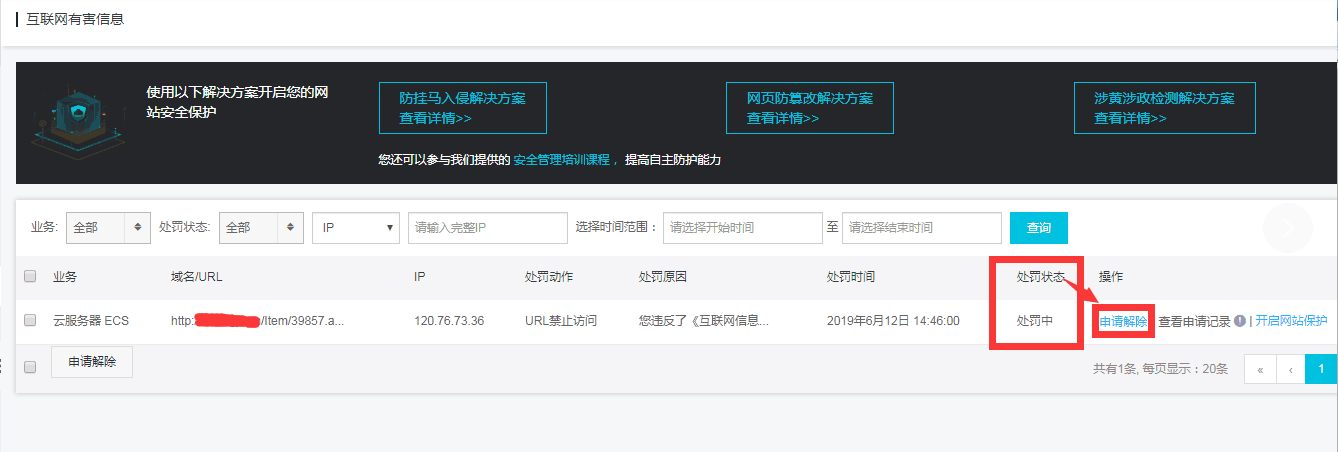
Task: Open 涉黄涉政检测解决方案 details
Action: [1164, 108]
